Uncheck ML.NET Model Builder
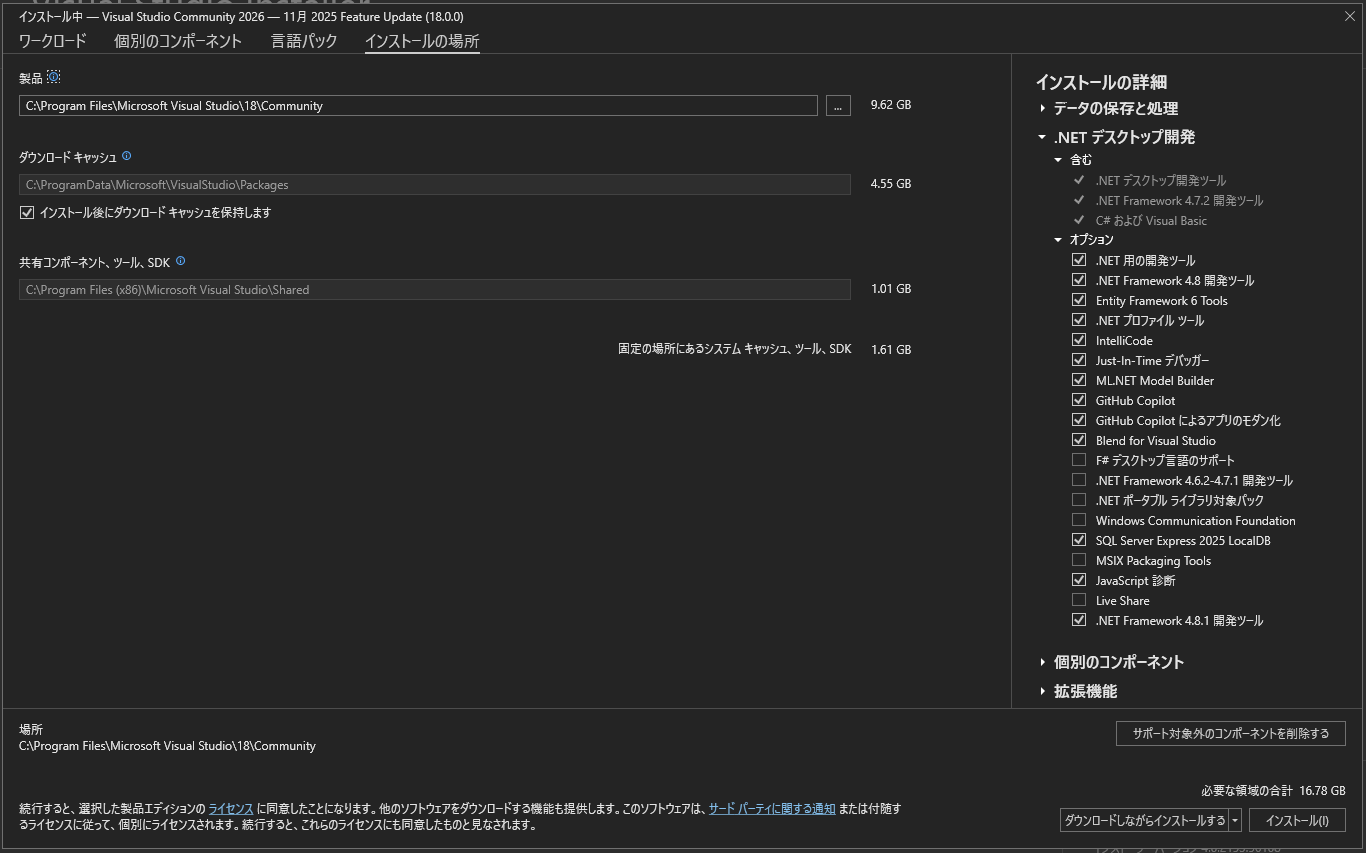 pos(1079,380)
